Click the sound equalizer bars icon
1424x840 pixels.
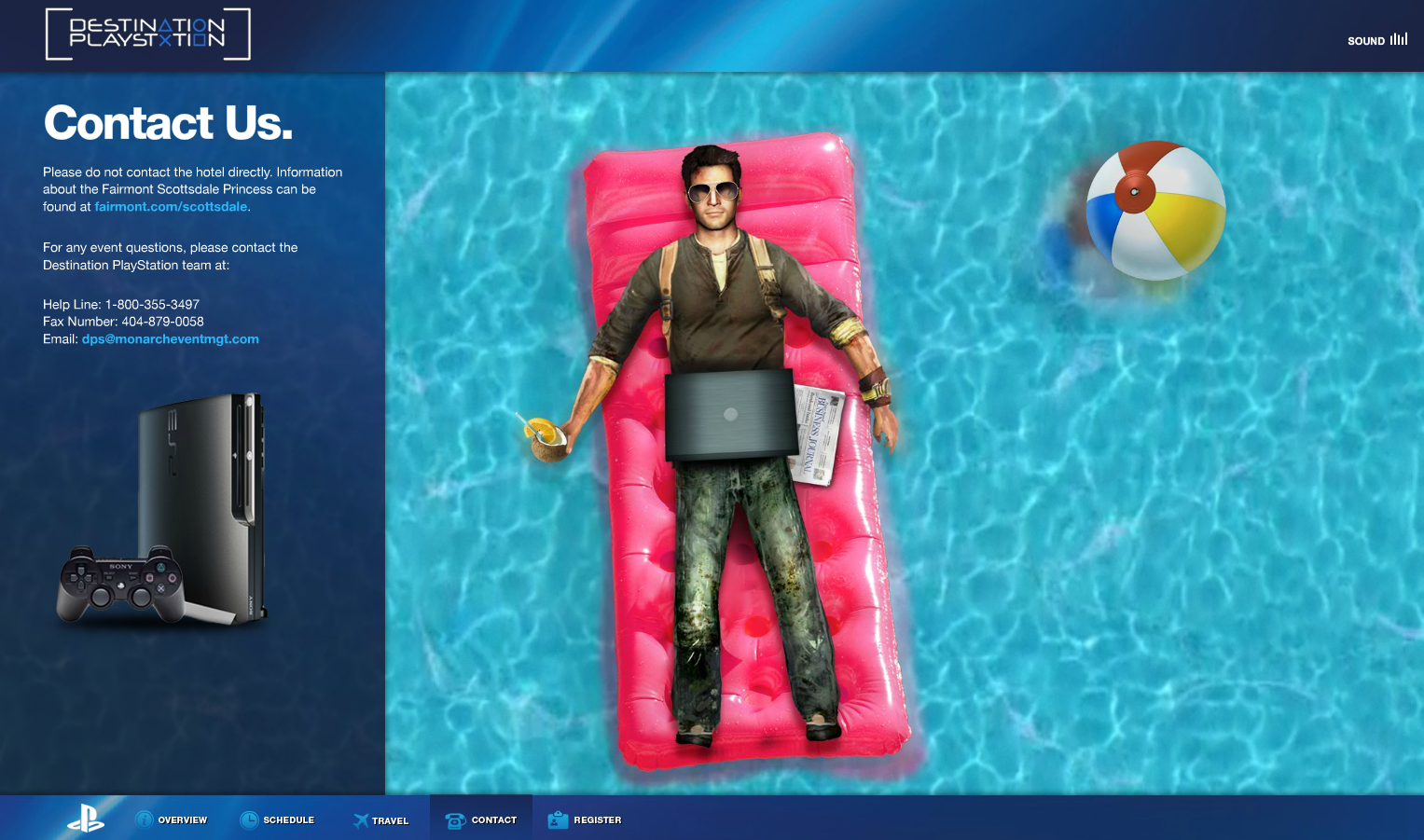tap(1399, 39)
